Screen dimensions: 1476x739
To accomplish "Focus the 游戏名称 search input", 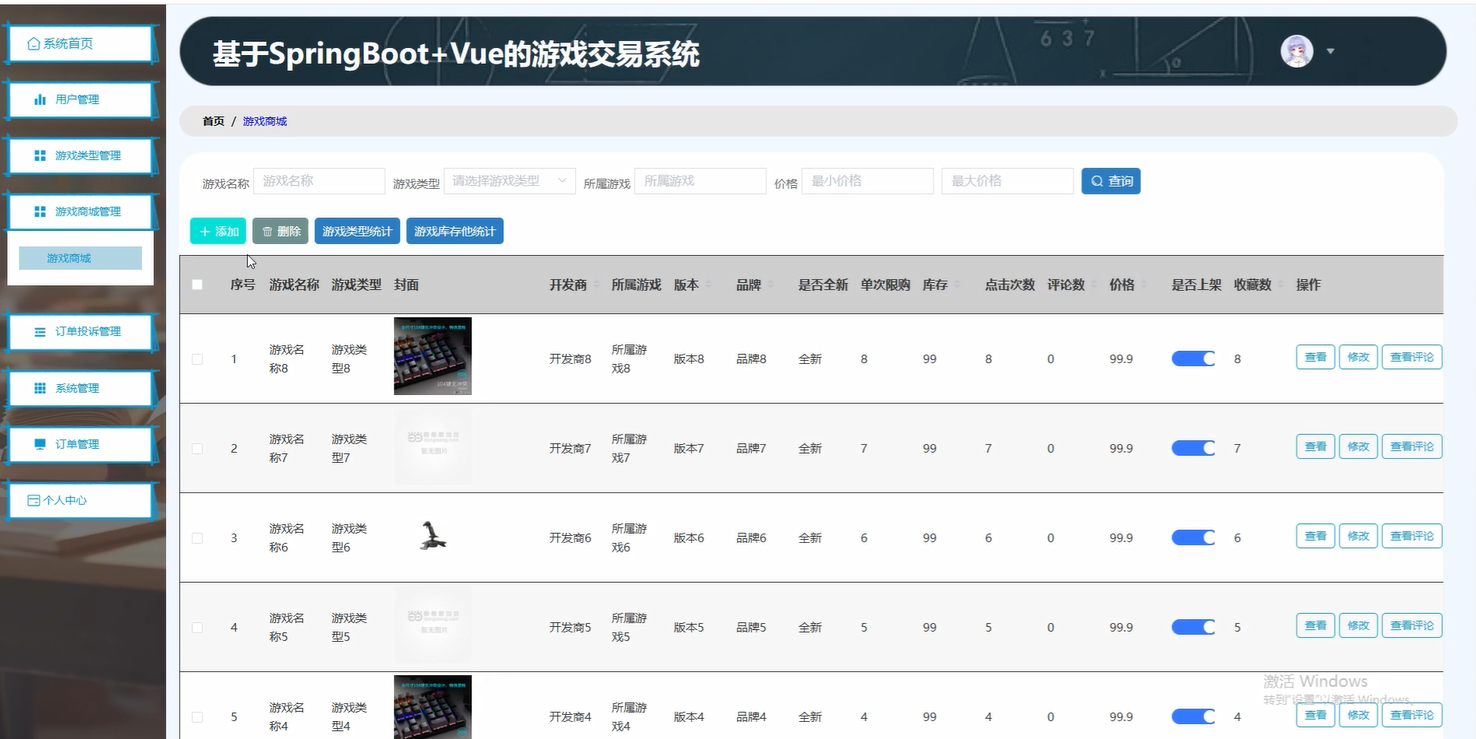I will click(319, 181).
